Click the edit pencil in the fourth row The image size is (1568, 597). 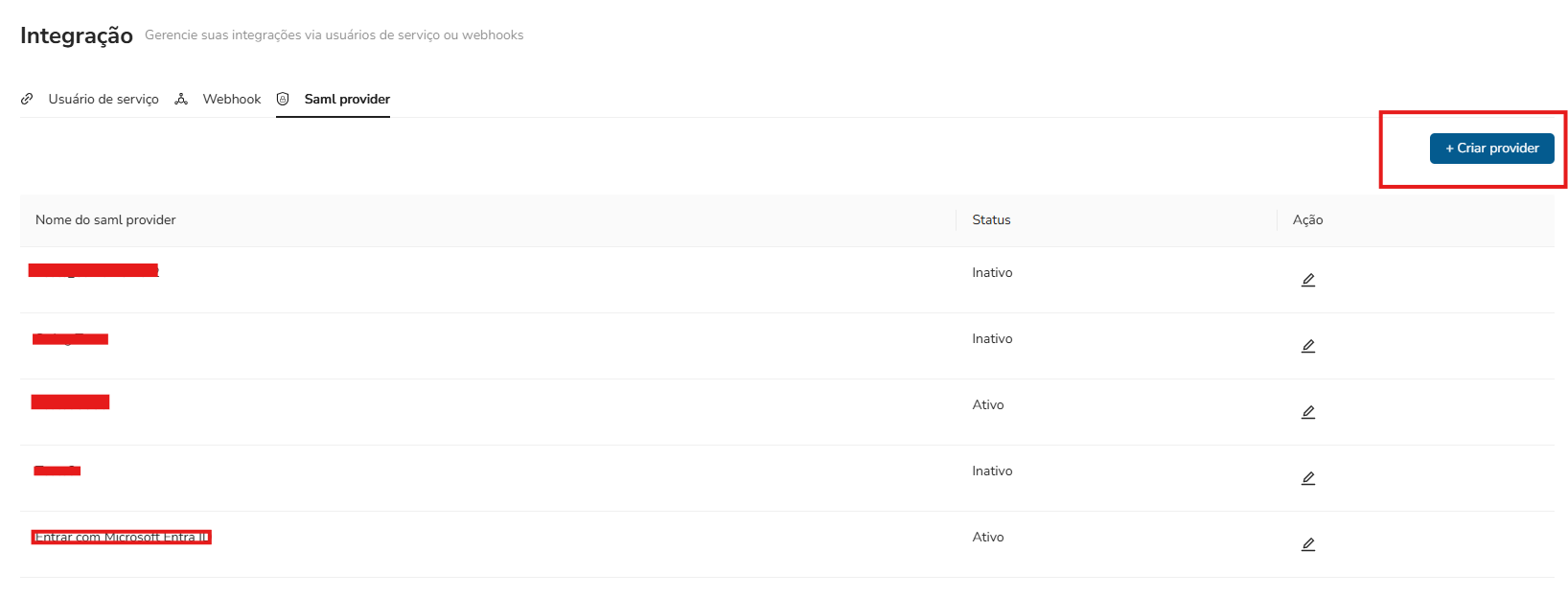pyautogui.click(x=1307, y=478)
